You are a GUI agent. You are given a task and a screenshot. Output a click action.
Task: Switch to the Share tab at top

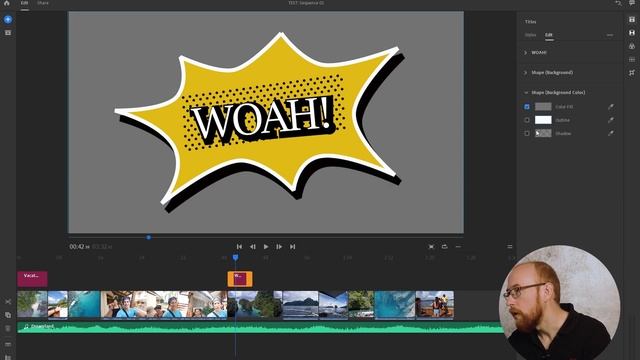point(42,3)
